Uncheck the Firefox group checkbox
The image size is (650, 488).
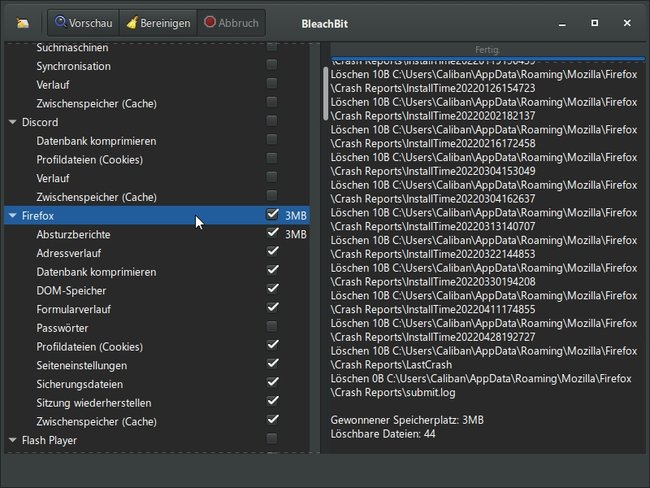pos(272,214)
